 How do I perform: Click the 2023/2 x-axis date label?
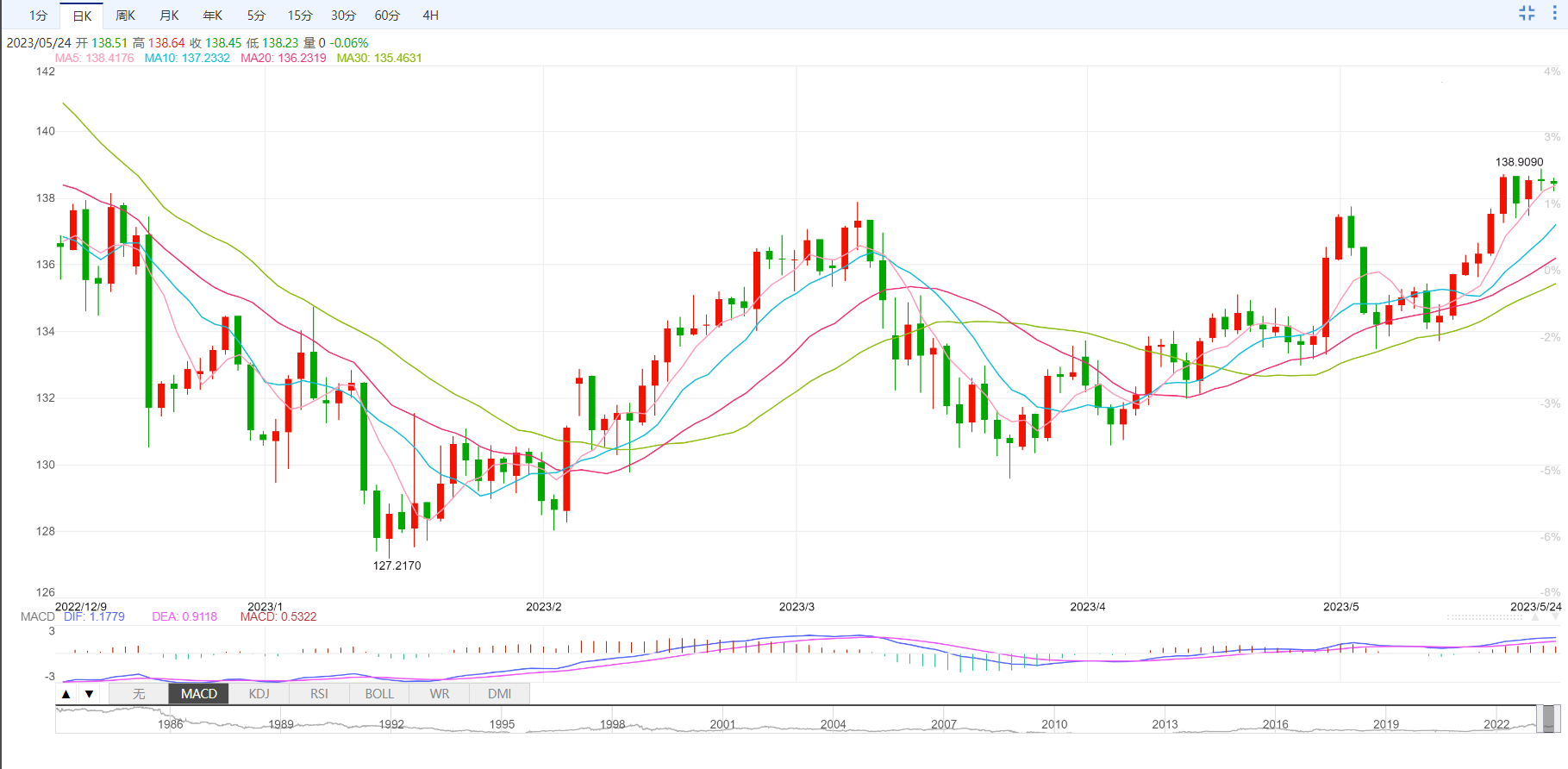pyautogui.click(x=544, y=607)
